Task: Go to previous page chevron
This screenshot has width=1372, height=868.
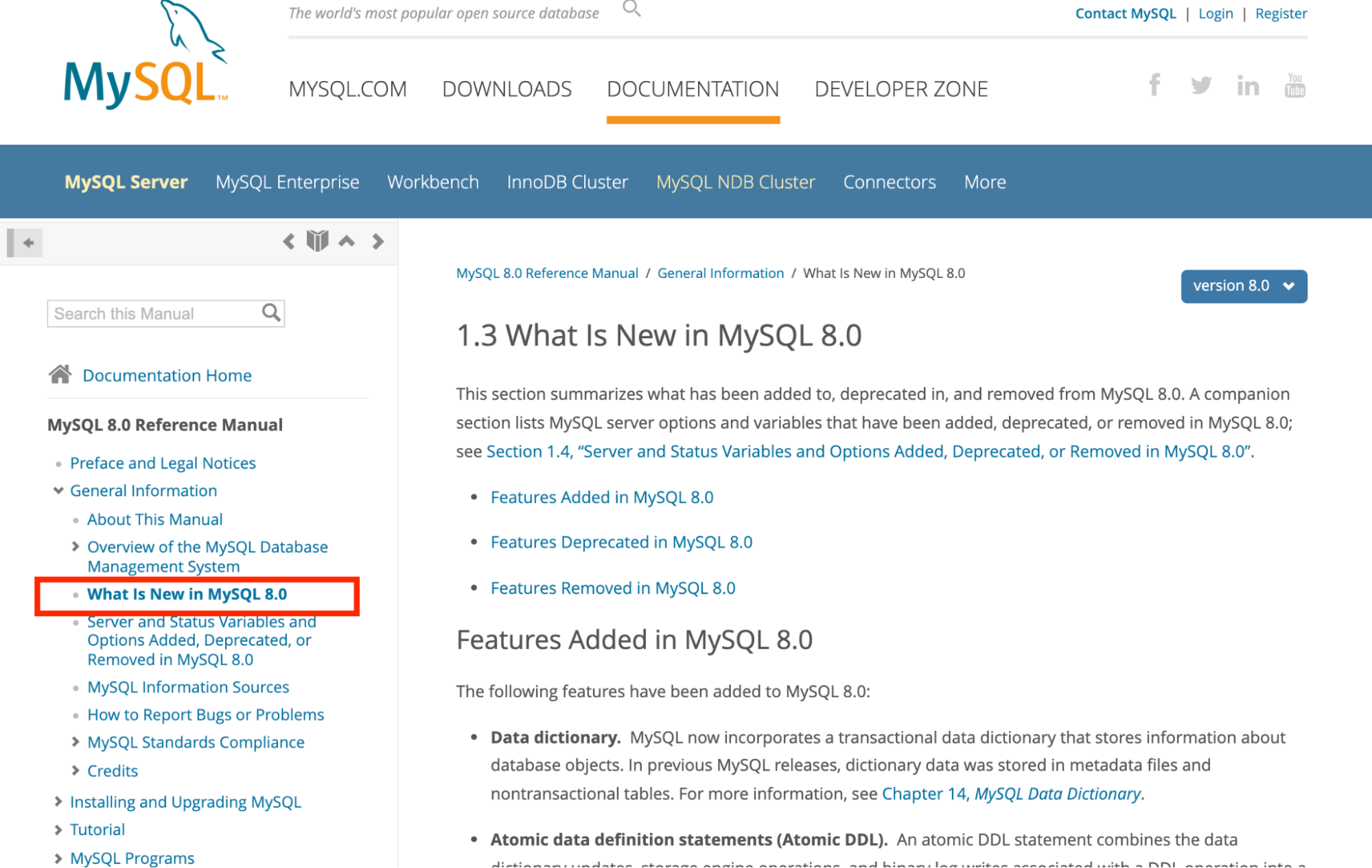Action: pyautogui.click(x=289, y=242)
